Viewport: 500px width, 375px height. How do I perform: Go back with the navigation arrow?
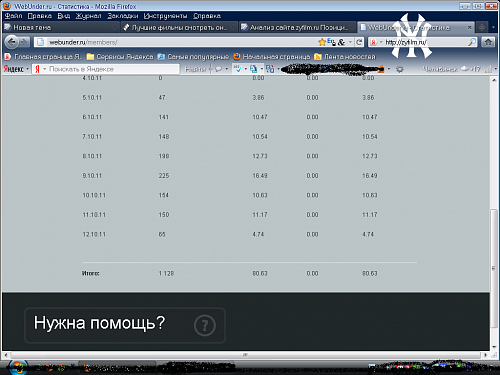coord(12,42)
